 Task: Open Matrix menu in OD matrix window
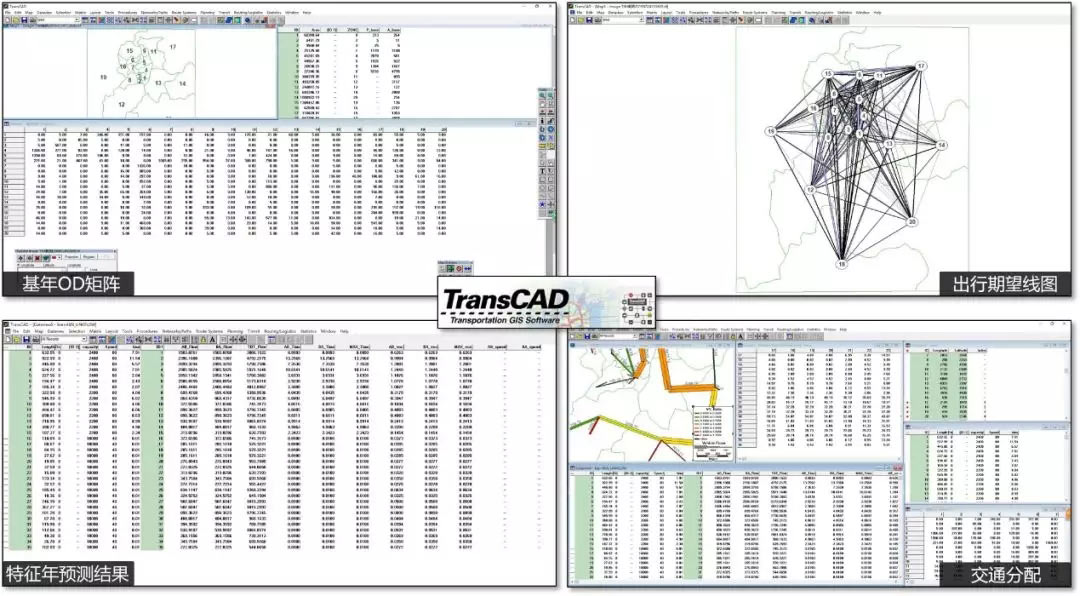tap(81, 12)
